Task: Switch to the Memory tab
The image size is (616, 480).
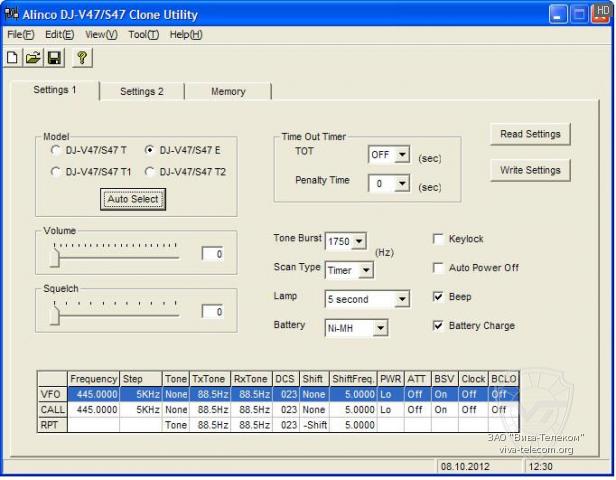Action: point(228,92)
